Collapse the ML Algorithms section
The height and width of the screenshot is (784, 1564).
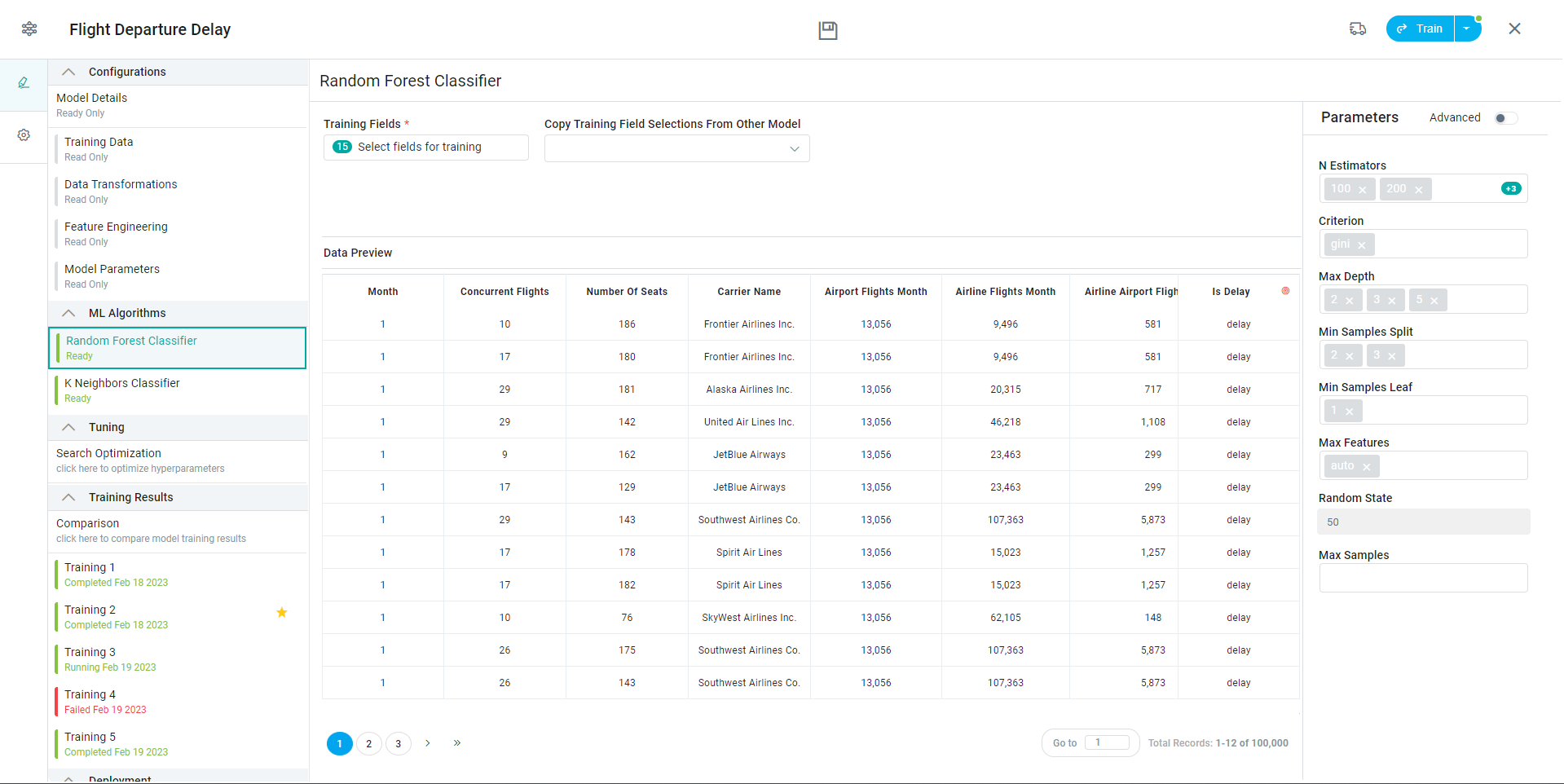point(69,313)
